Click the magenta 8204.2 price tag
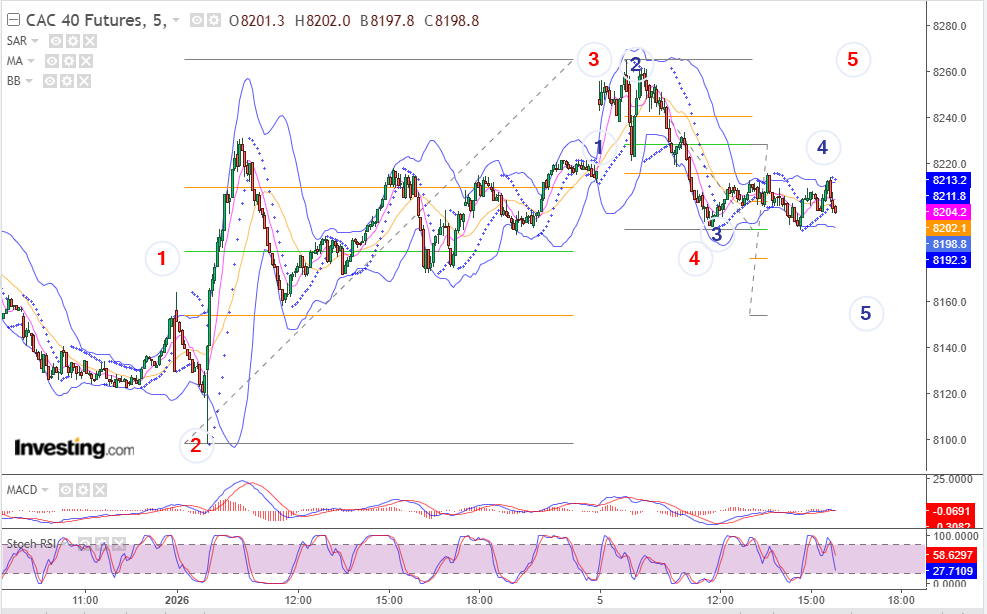The image size is (987, 614). pyautogui.click(x=947, y=212)
